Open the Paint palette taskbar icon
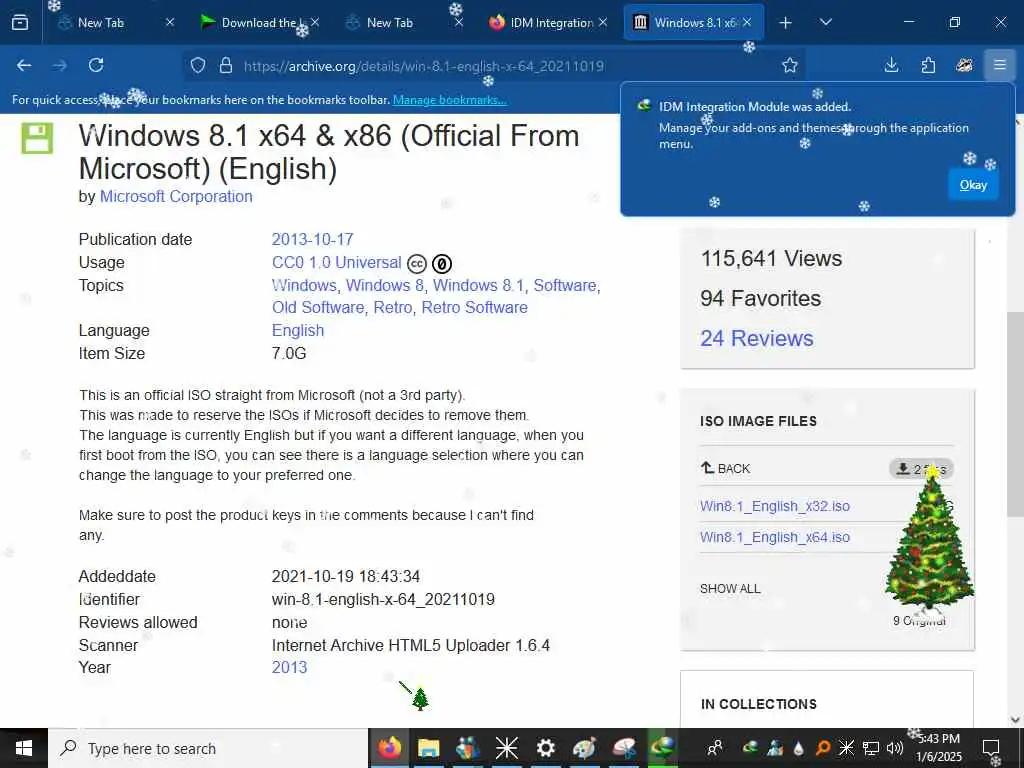Viewport: 1024px width, 768px height. 584,748
